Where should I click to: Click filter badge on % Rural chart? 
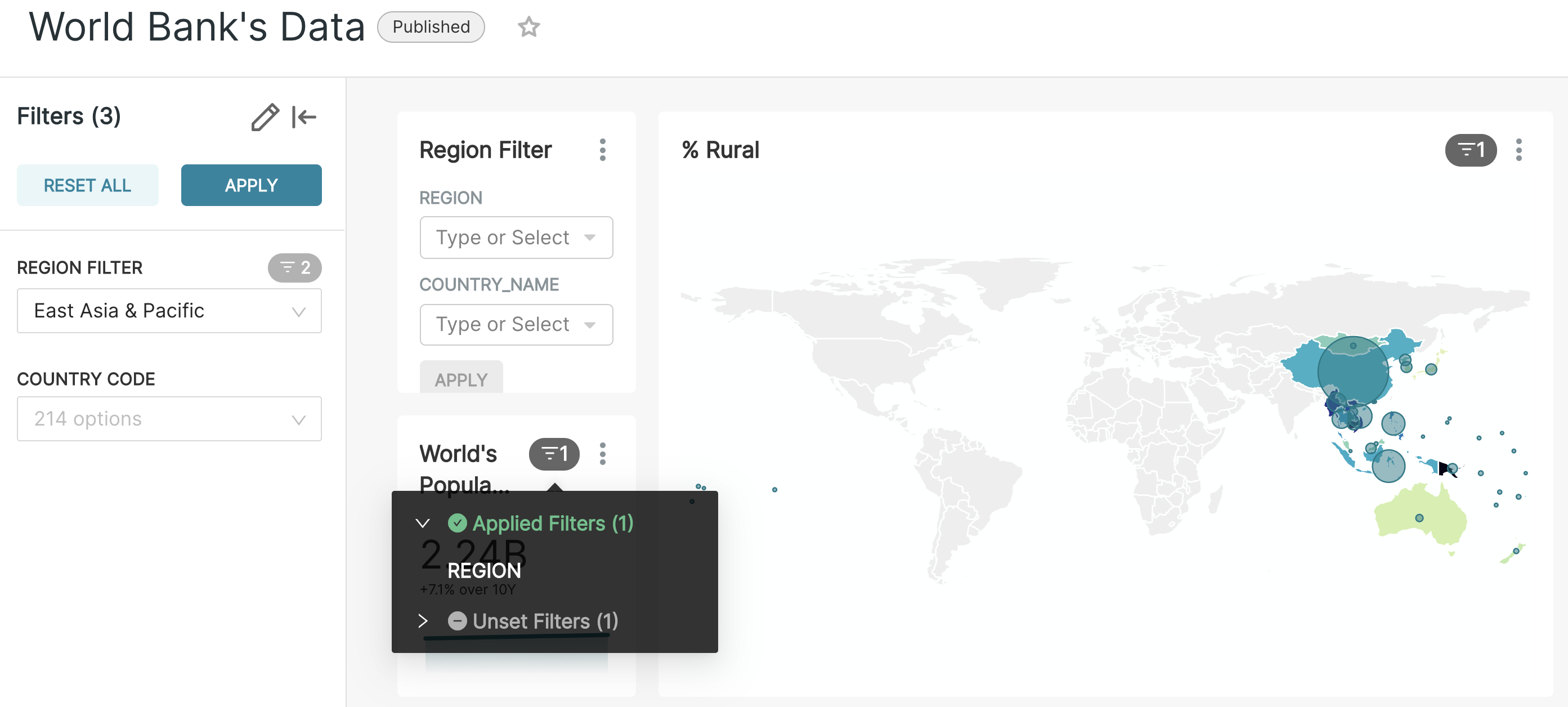pos(1470,150)
